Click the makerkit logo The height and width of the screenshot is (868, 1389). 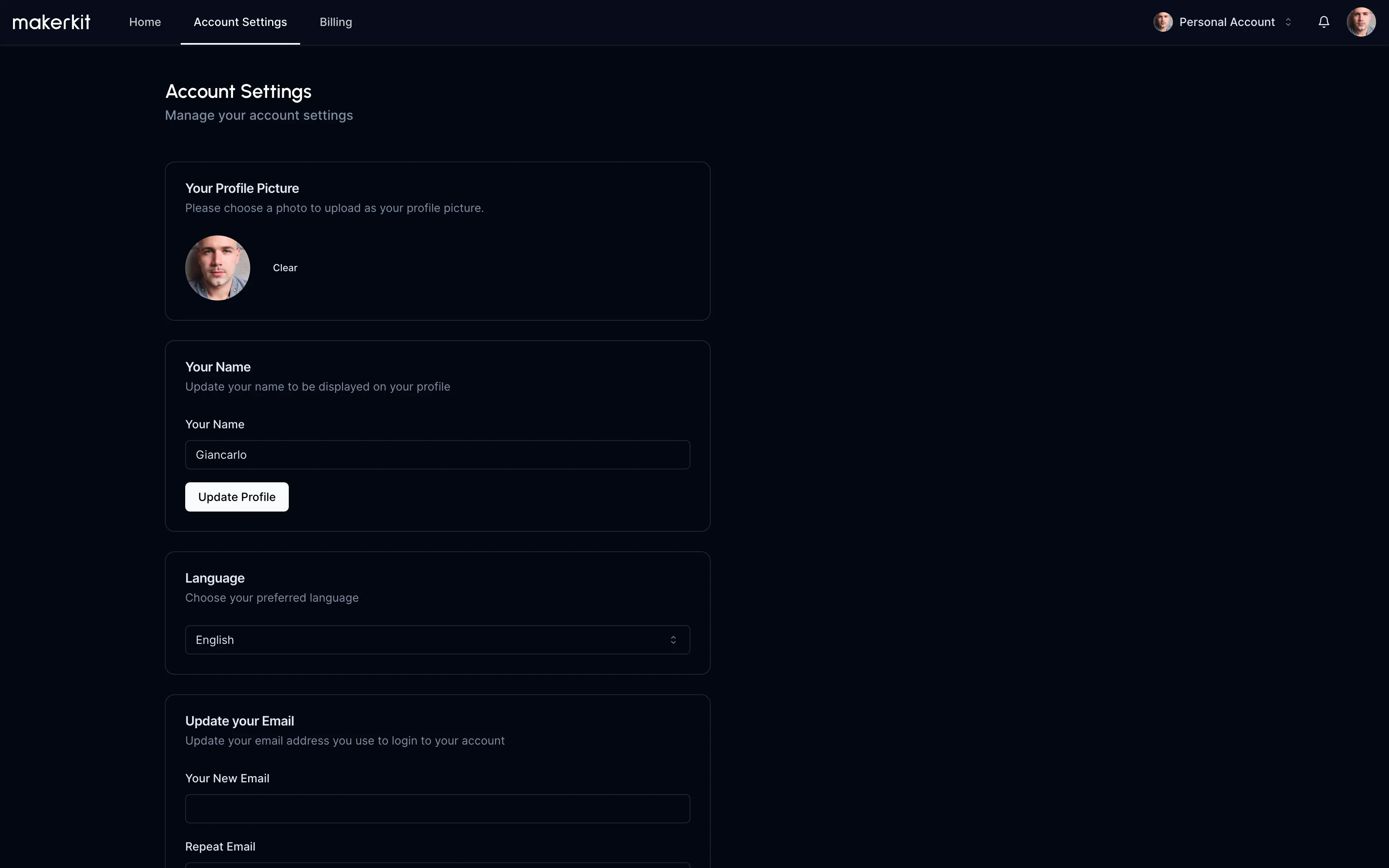click(52, 22)
